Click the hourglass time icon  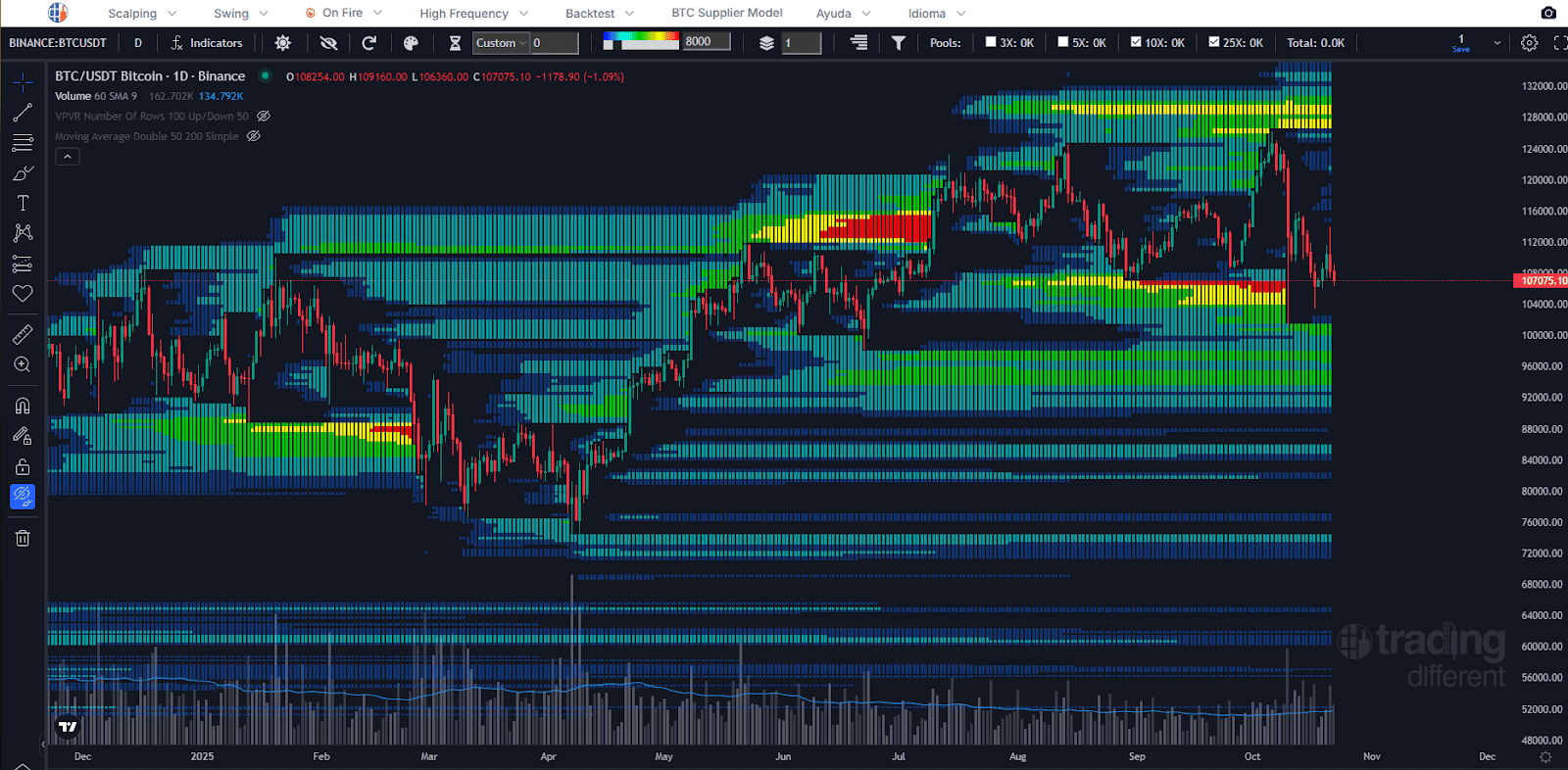click(455, 43)
